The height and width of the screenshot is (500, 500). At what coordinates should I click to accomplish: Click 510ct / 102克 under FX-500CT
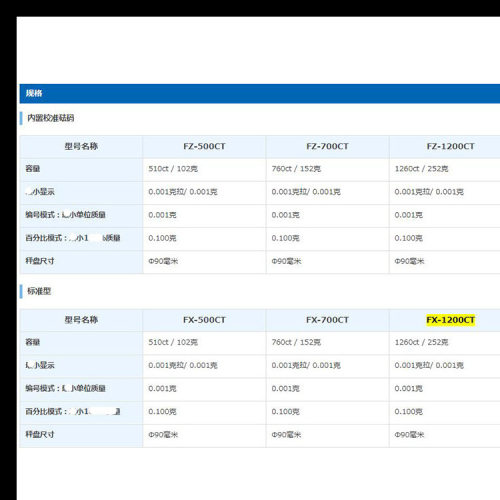coord(173,342)
